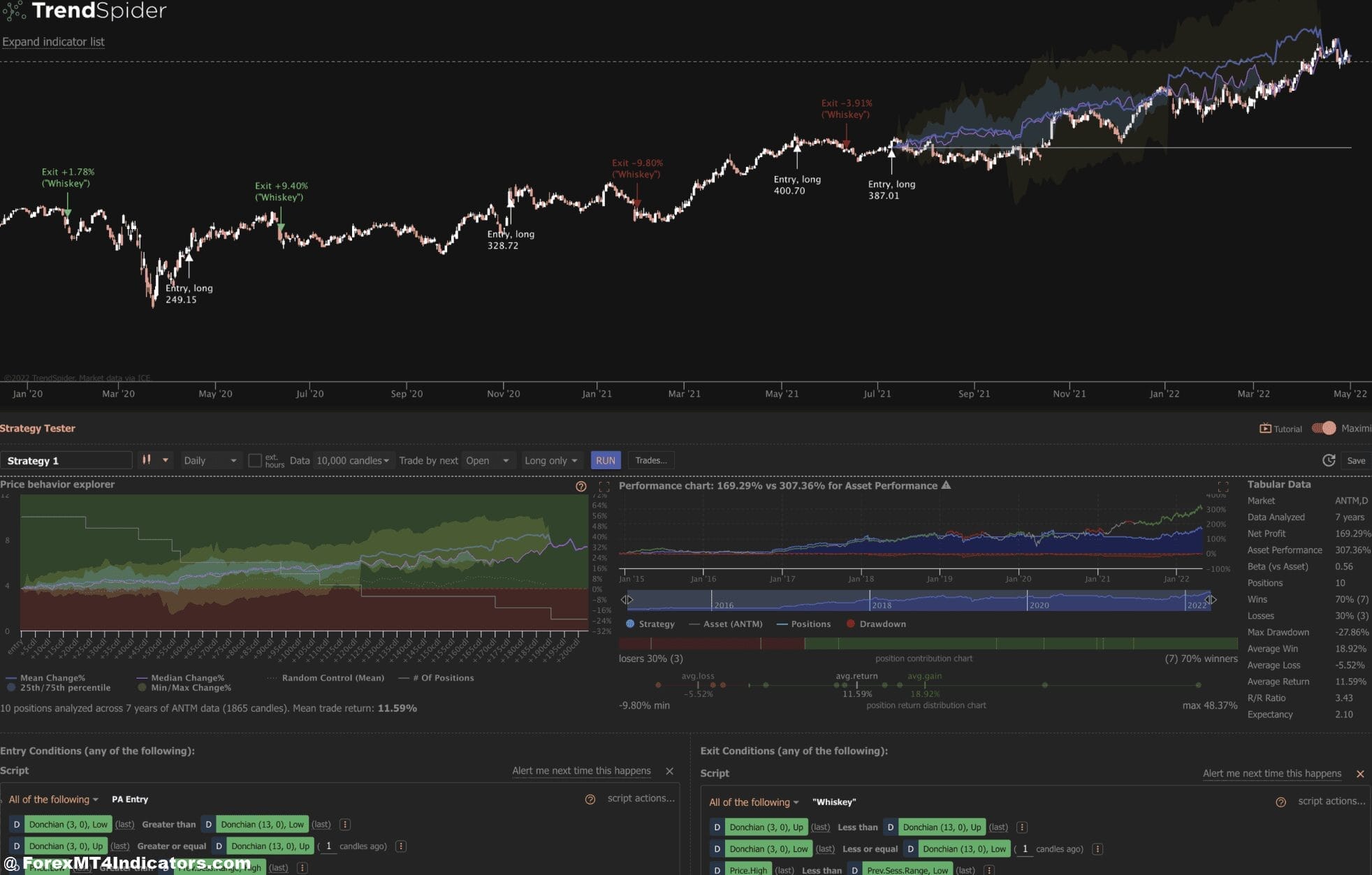This screenshot has height=875, width=1372.
Task: Click the Strategy 1 name field
Action: 66,460
